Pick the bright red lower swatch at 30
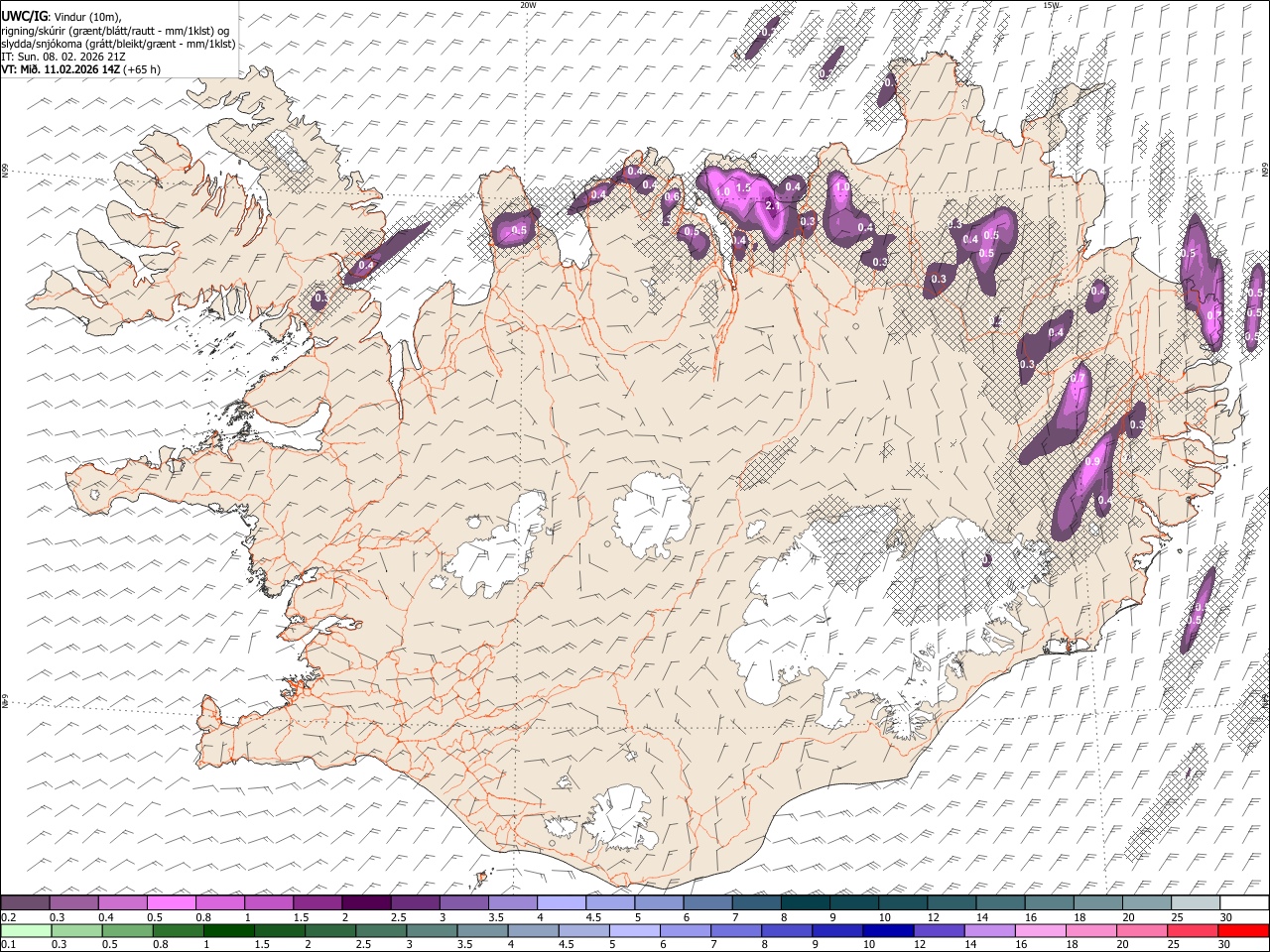Viewport: 1270px width, 952px height. coord(1244,930)
